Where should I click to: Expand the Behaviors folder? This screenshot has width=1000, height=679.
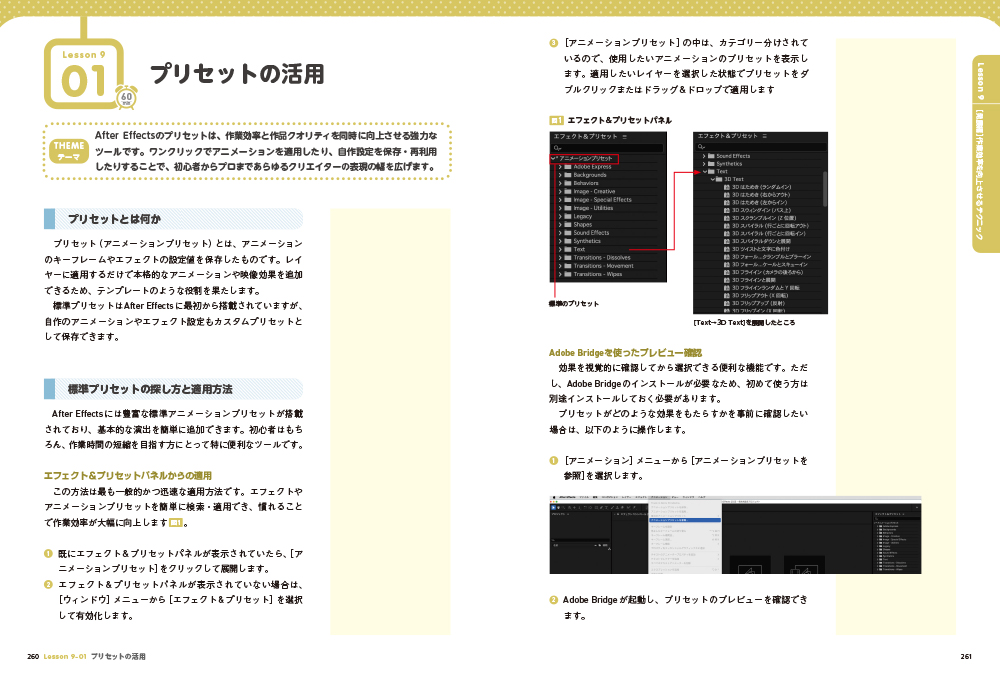tap(560, 183)
